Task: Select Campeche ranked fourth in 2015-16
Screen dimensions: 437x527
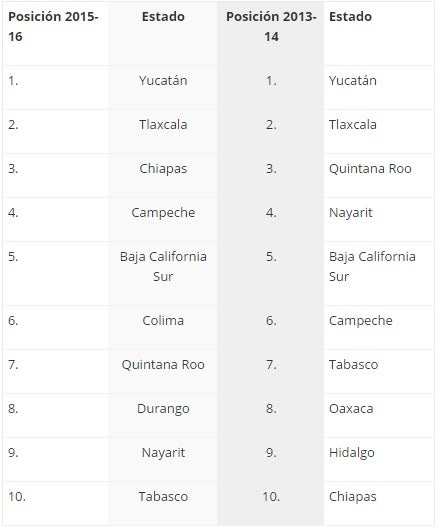Action: (x=163, y=213)
